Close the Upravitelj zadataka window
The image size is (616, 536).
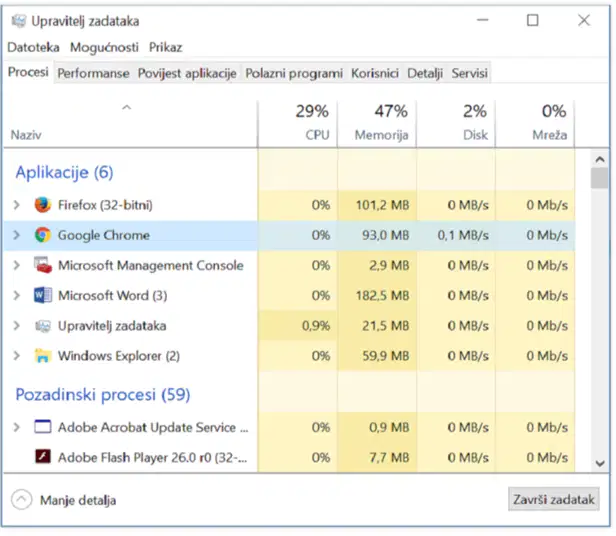[x=584, y=20]
